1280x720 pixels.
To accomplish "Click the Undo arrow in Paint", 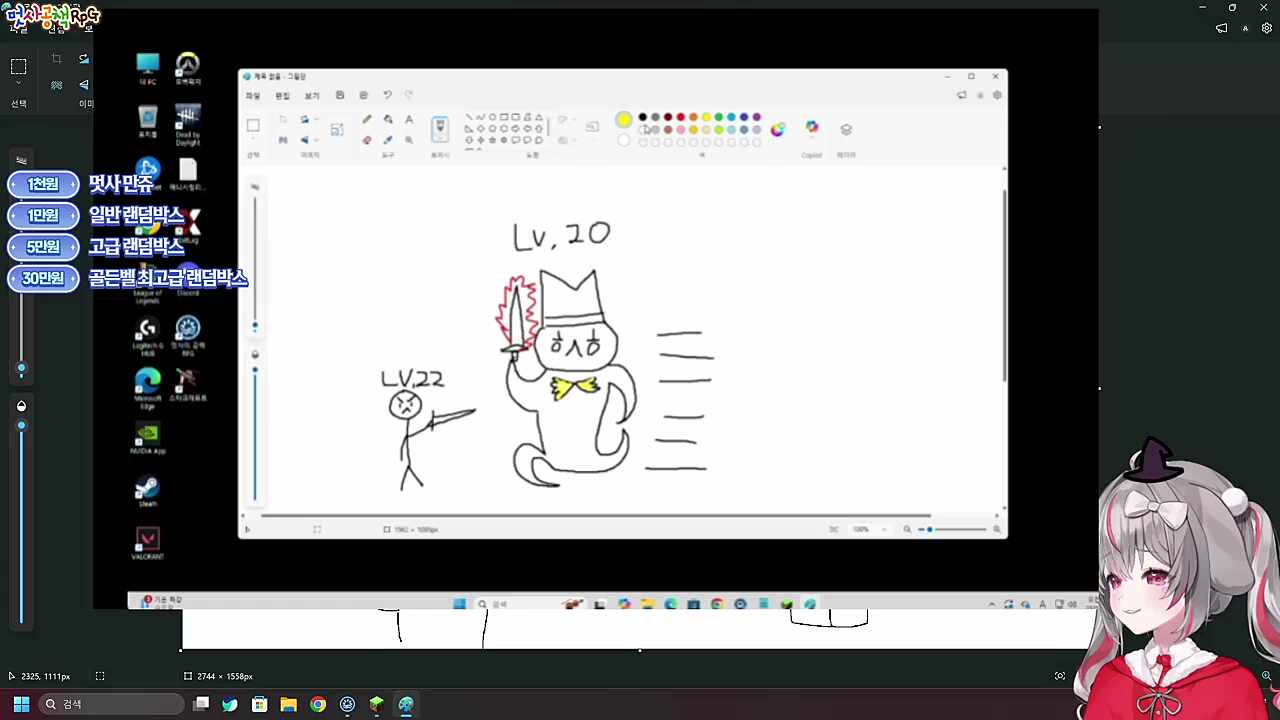I will (387, 95).
